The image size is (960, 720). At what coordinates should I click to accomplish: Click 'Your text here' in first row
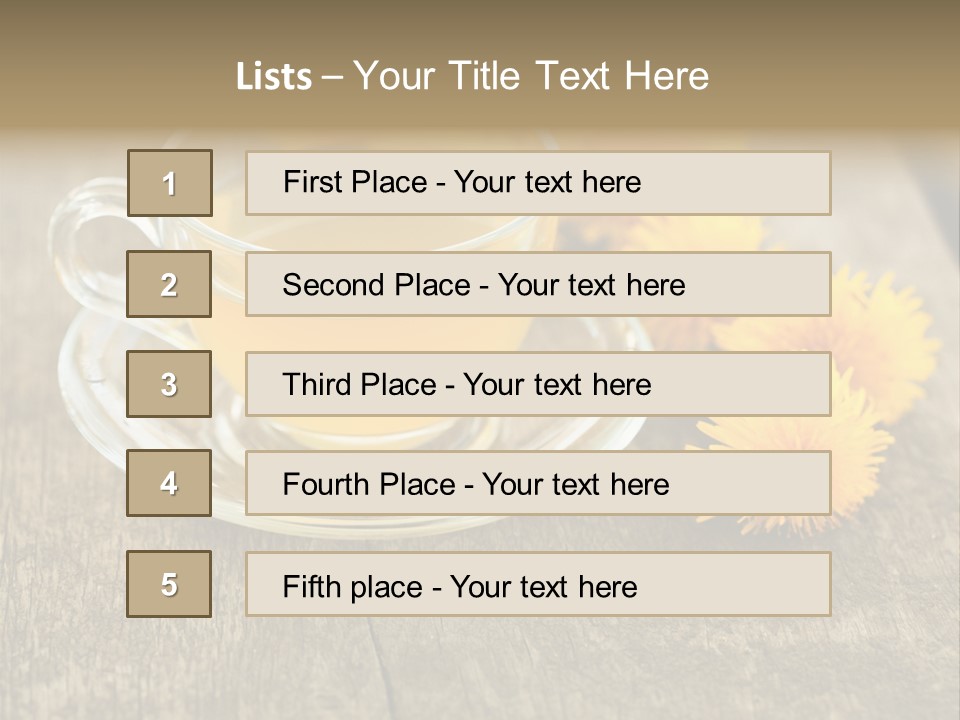(x=547, y=182)
